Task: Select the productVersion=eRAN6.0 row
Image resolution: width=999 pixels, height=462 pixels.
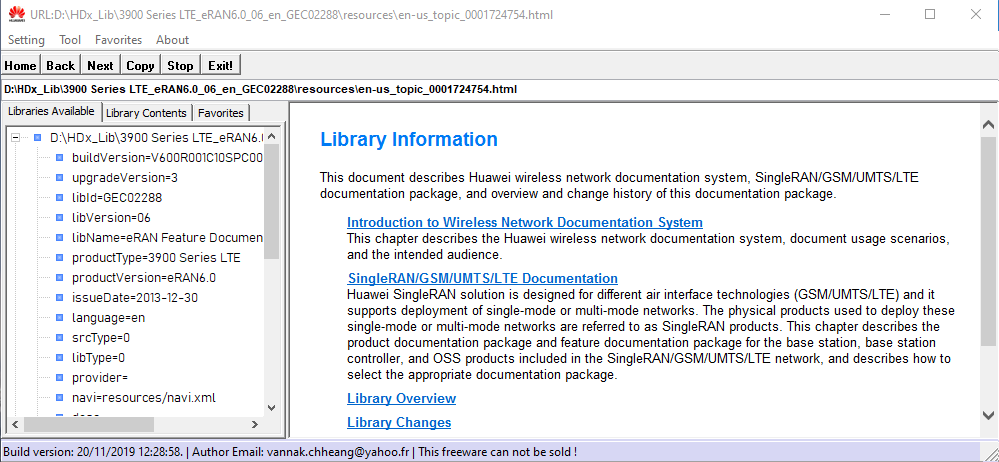Action: pyautogui.click(x=144, y=278)
